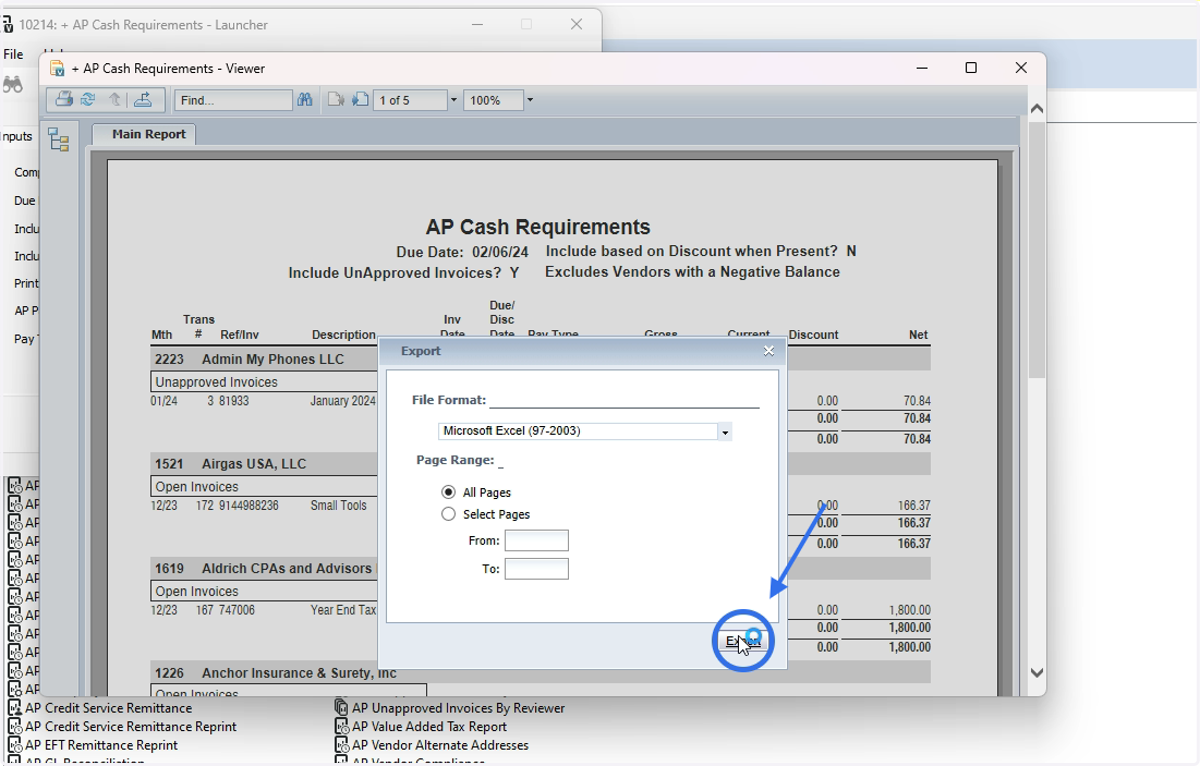Click AP Unapproved Invoices By Reviewer icon
This screenshot has width=1200, height=766.
click(x=342, y=708)
